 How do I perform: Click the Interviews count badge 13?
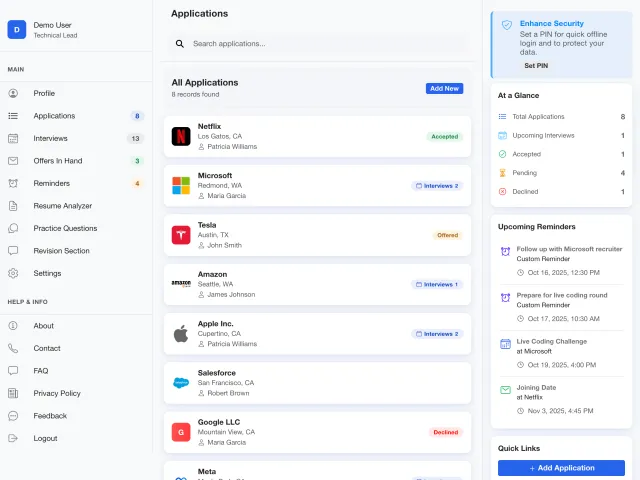pos(135,138)
